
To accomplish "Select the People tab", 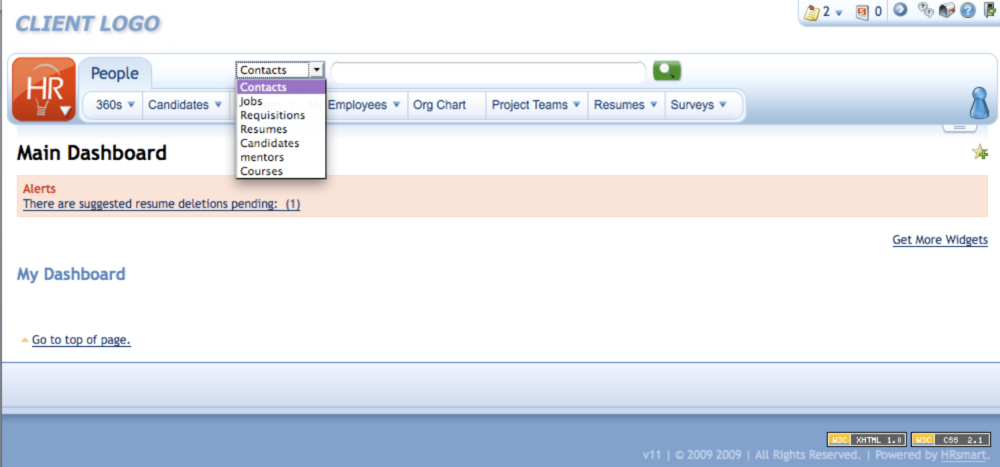I will tap(114, 73).
